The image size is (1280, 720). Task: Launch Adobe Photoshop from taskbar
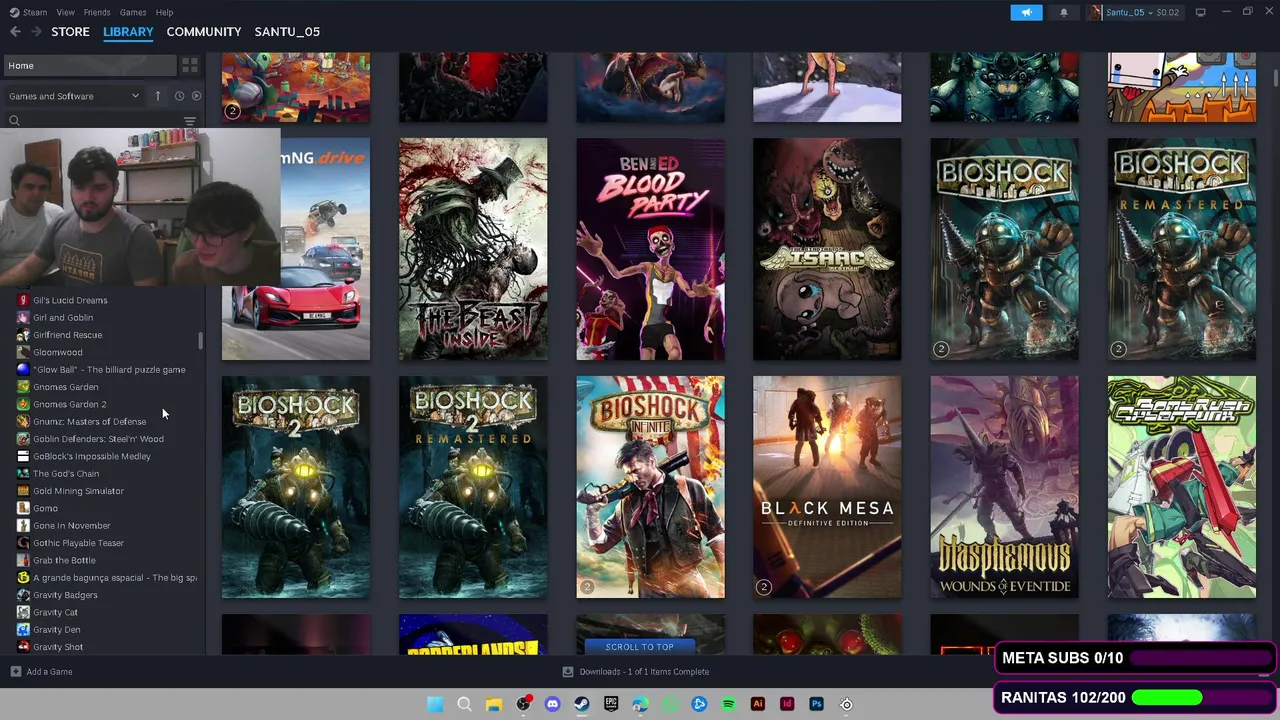tap(816, 704)
